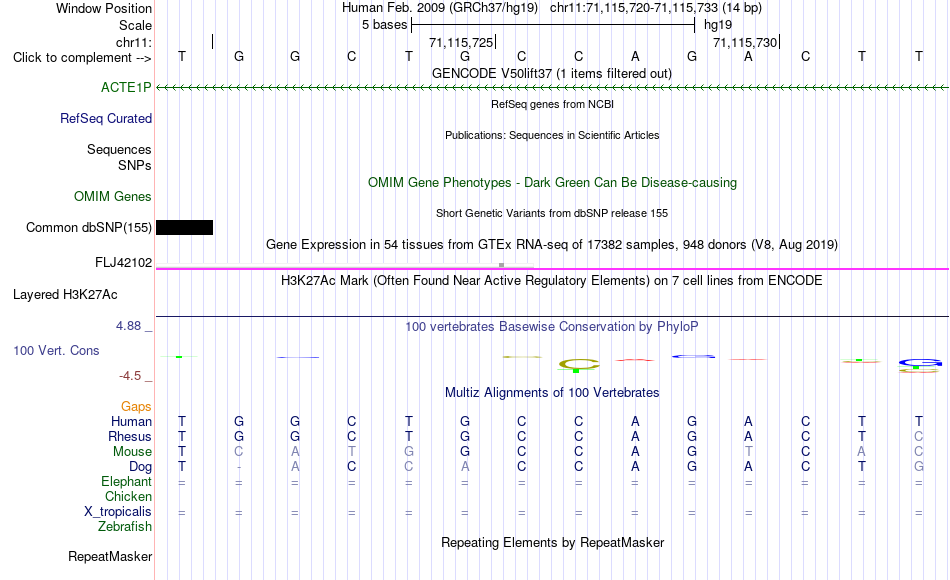
Task: Select the Zebrafish species row label
Action: [125, 526]
